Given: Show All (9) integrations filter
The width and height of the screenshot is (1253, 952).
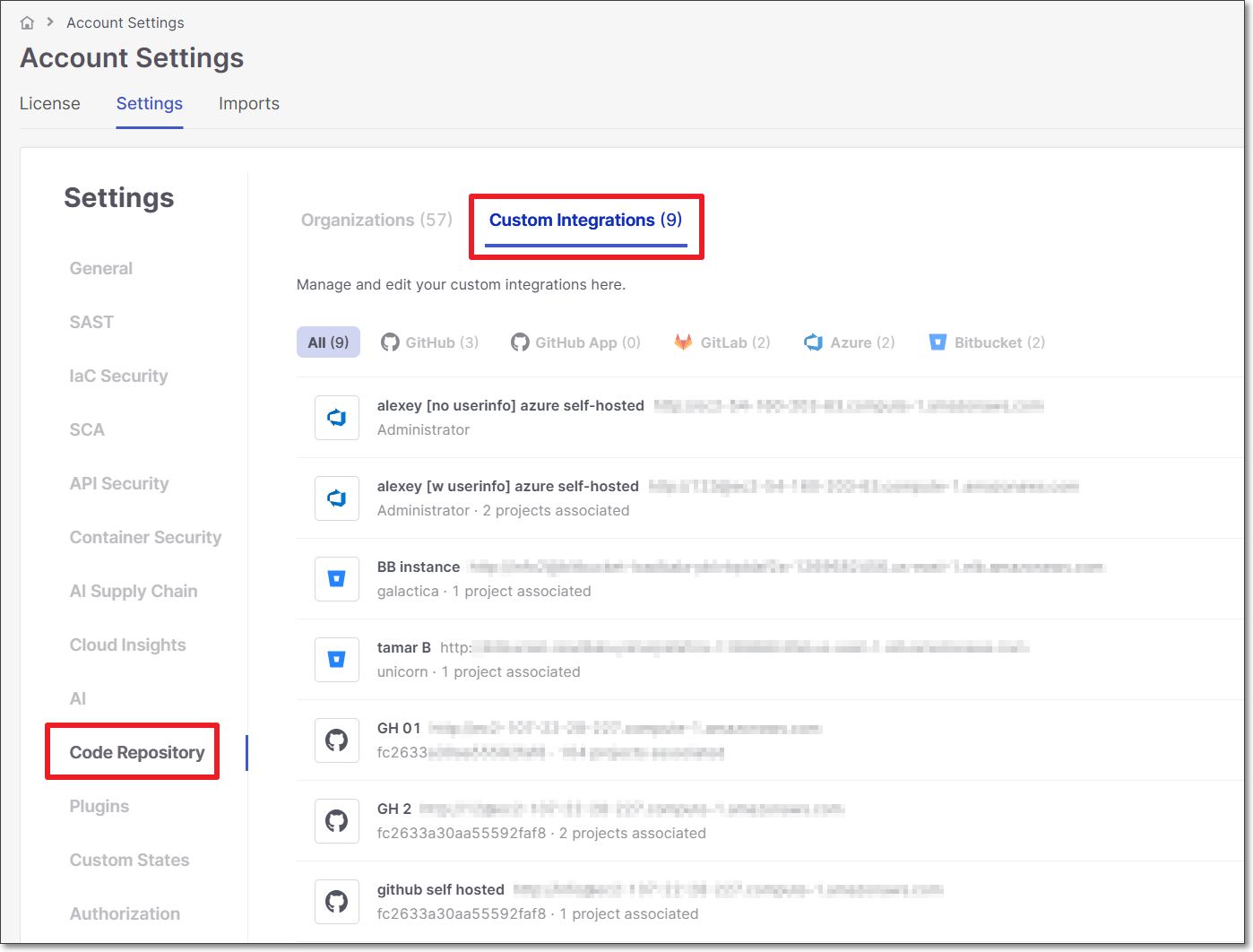Looking at the screenshot, I should pyautogui.click(x=328, y=342).
